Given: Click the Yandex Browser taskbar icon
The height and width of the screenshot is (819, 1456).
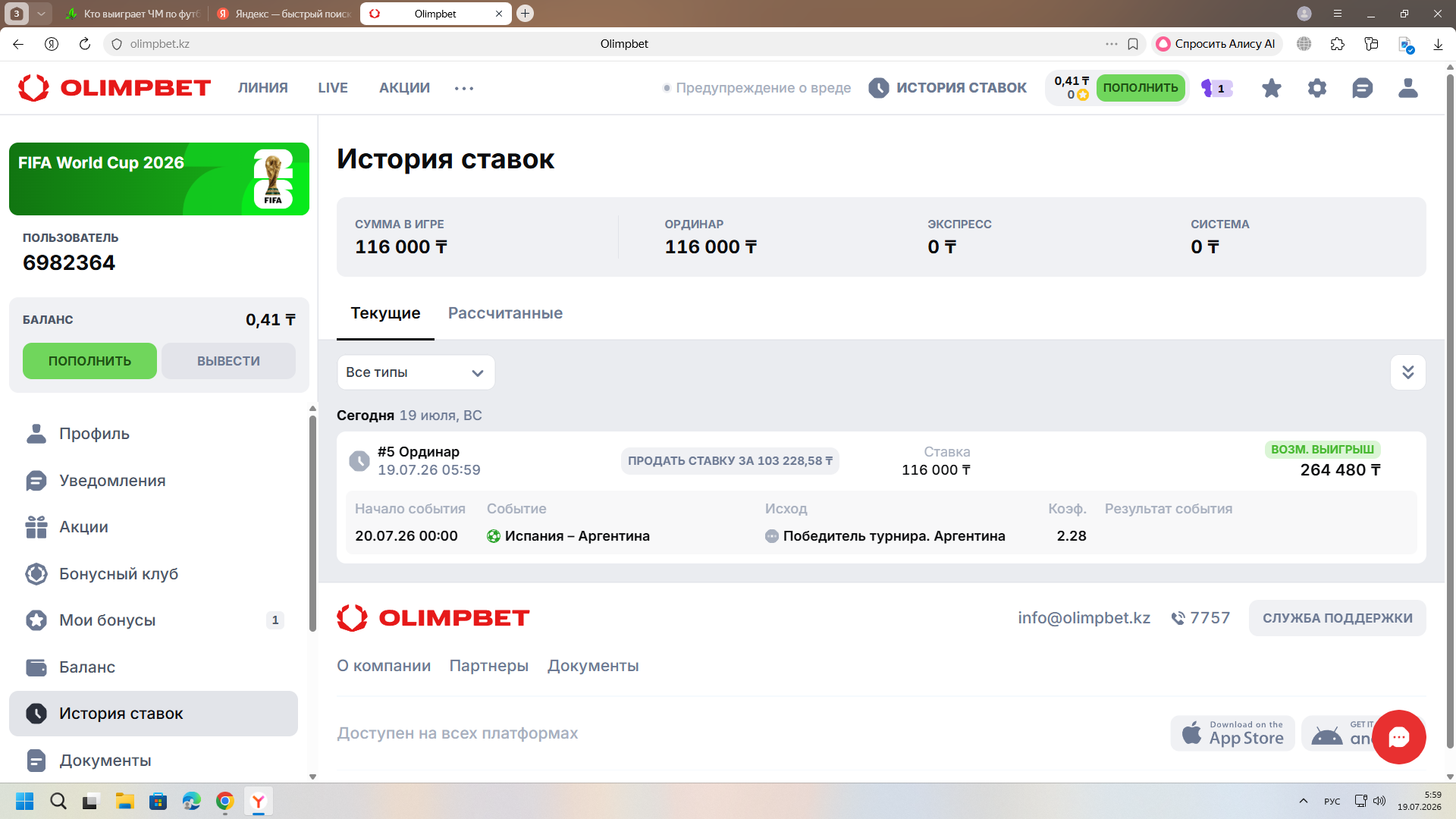Looking at the screenshot, I should 259,801.
